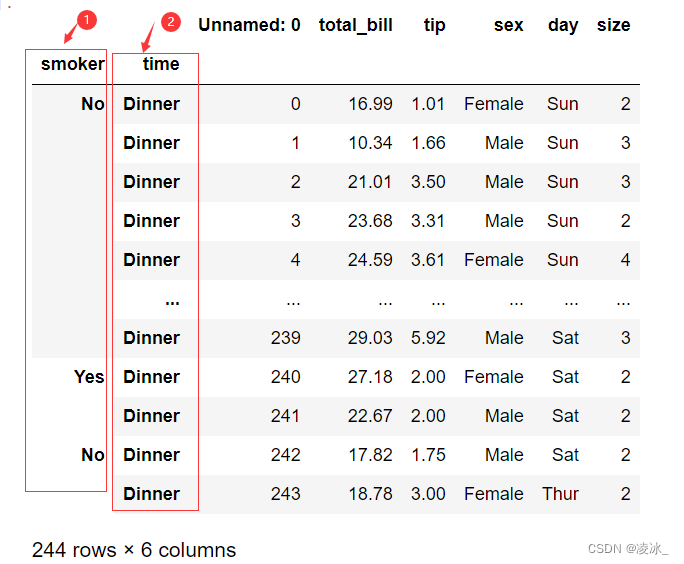Click "Sat" in the 22.67 row
This screenshot has width=684, height=564.
point(565,416)
